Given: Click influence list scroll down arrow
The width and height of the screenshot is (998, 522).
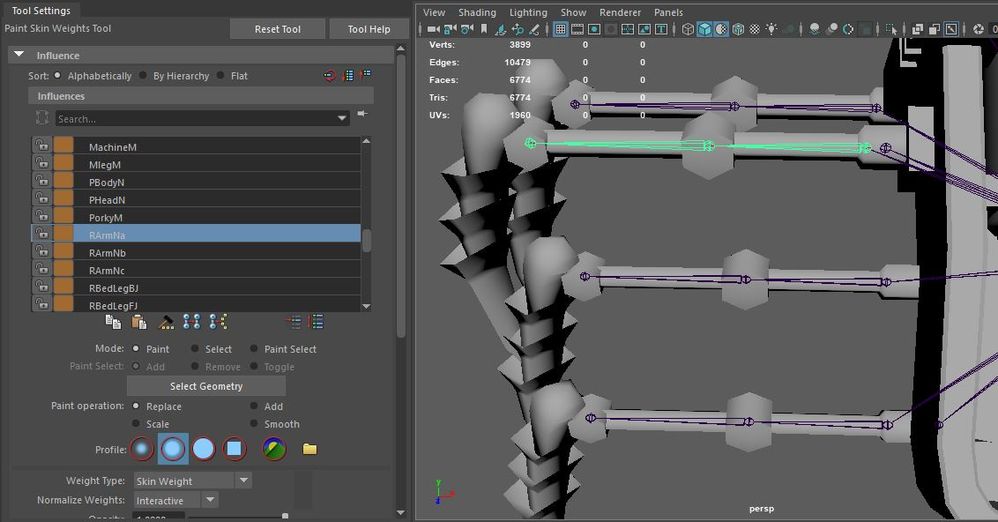Looking at the screenshot, I should (366, 306).
